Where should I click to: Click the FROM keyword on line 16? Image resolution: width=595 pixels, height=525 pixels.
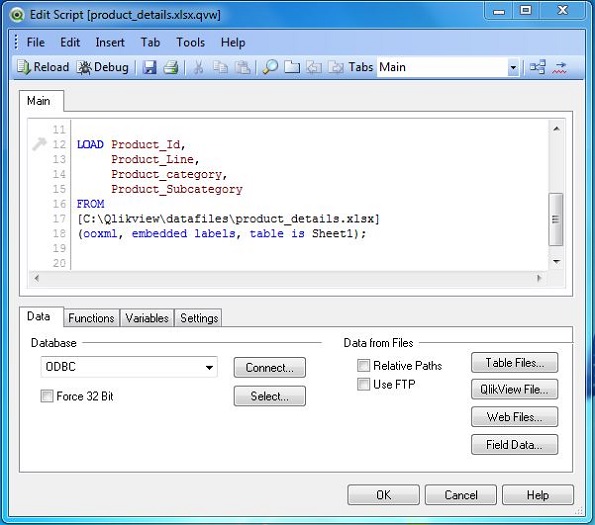tap(90, 204)
